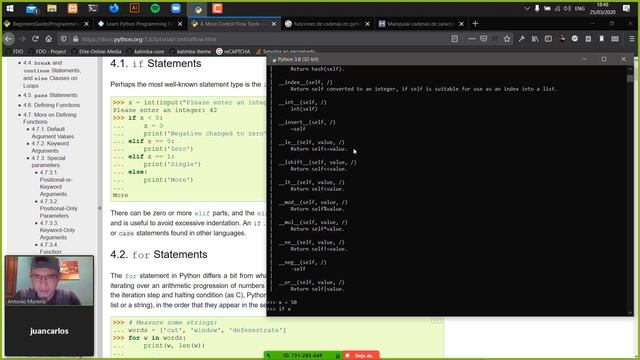
Task: Open the 'FDO - Project' bookmark
Action: coord(47,51)
